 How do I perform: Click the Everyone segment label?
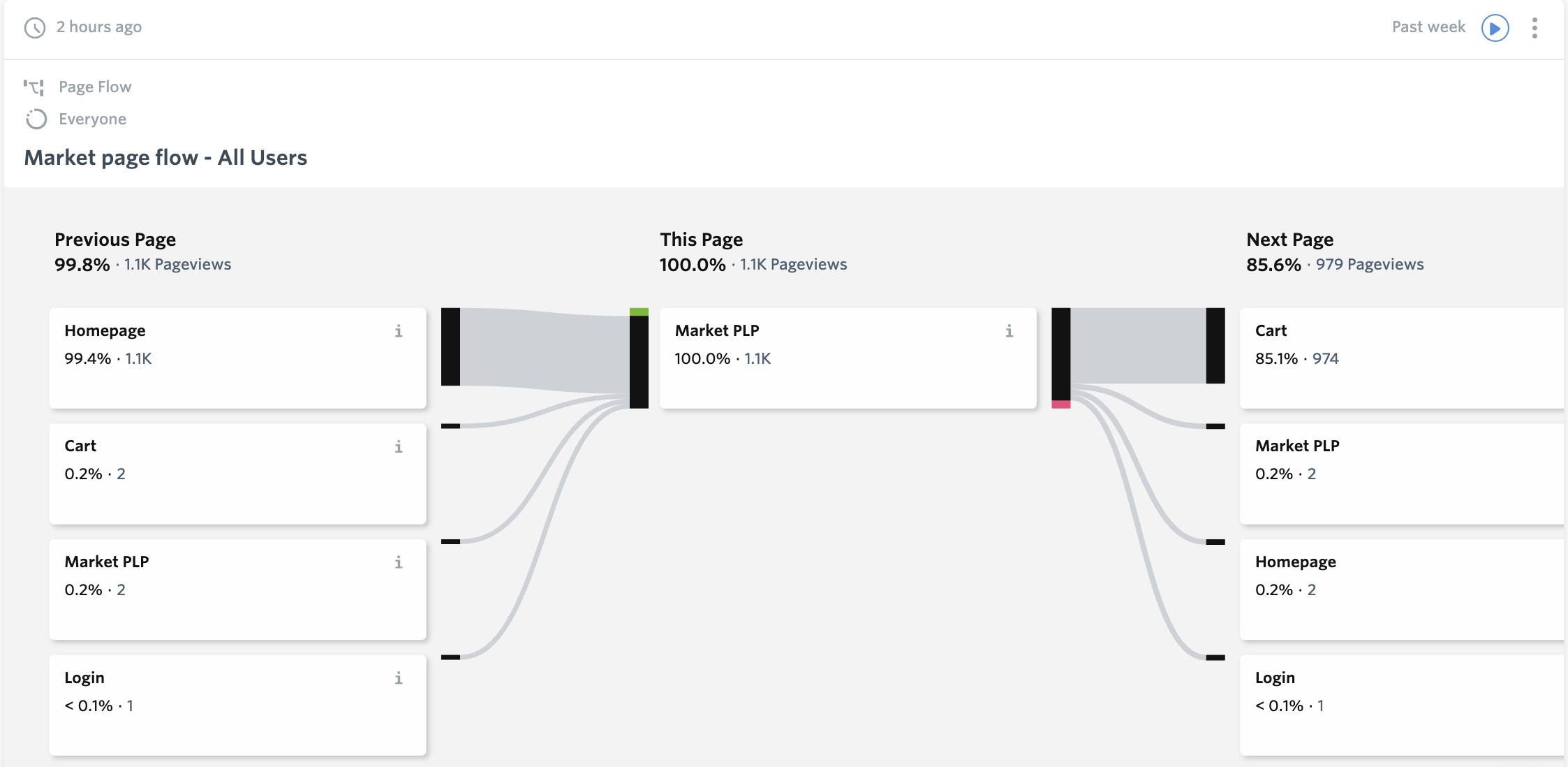pos(93,119)
